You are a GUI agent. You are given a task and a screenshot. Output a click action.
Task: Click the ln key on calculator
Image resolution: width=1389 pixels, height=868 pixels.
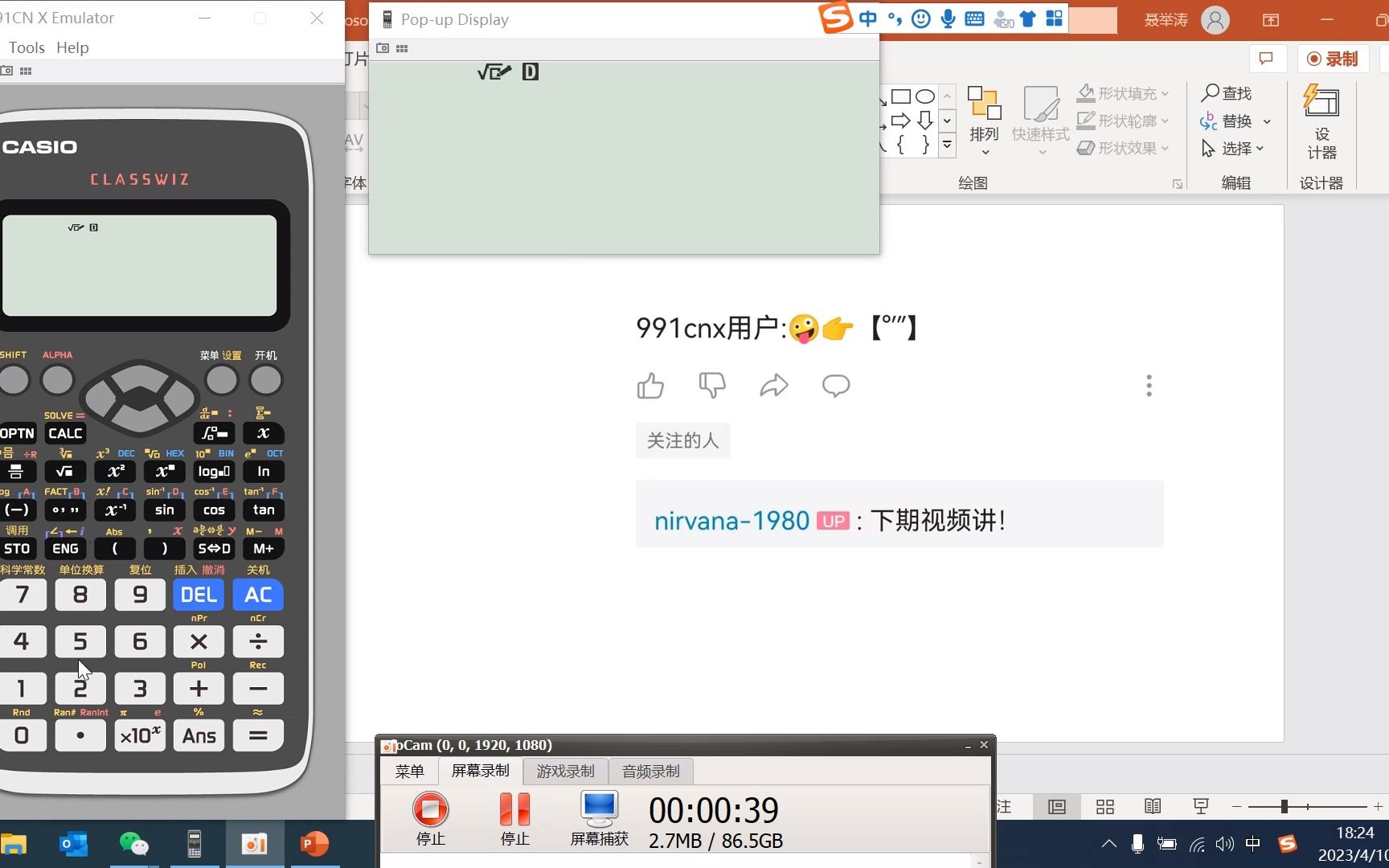tap(264, 471)
